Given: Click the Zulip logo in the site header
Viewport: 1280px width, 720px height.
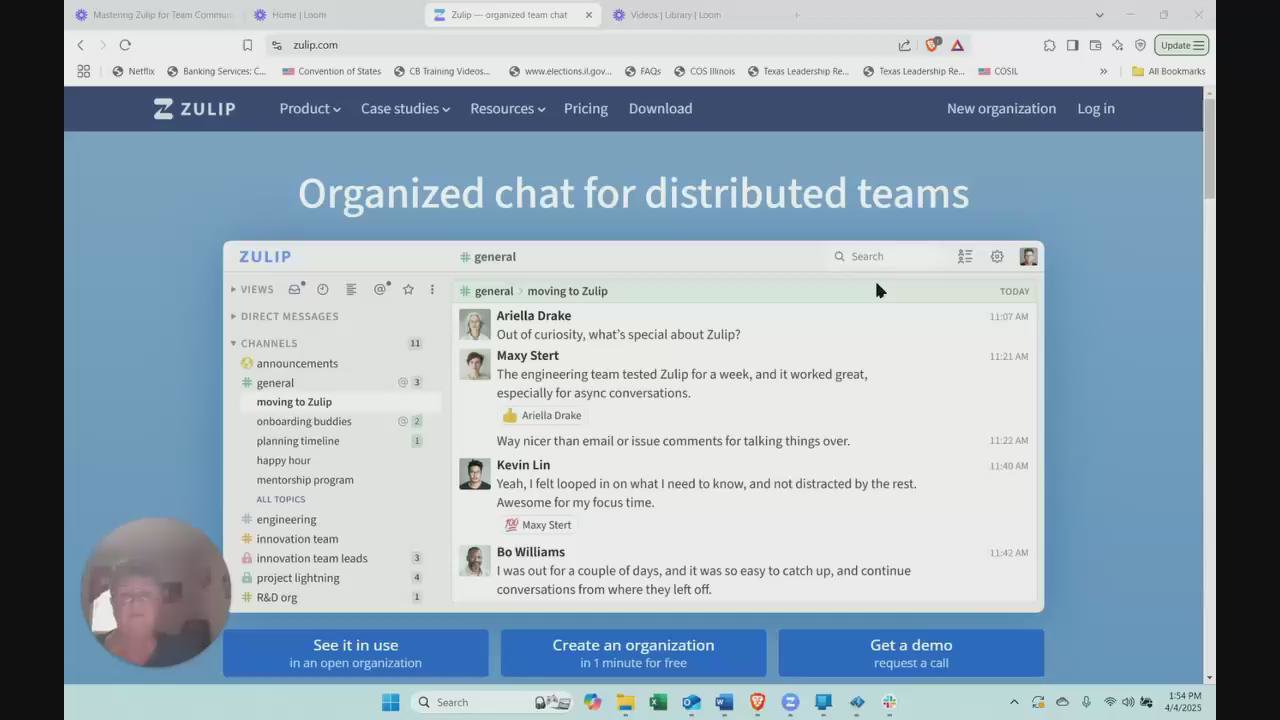Looking at the screenshot, I should point(195,109).
